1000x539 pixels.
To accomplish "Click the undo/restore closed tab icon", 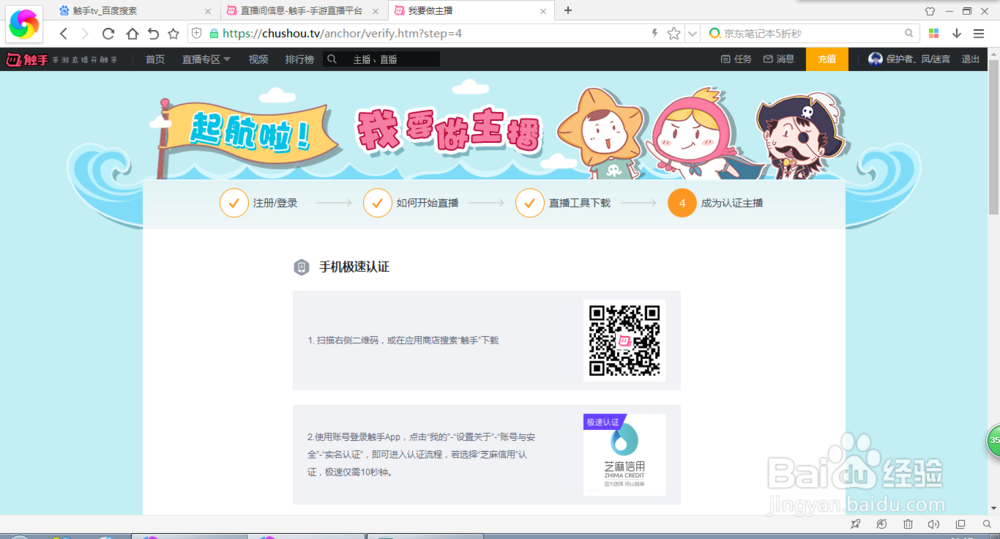I will pyautogui.click(x=153, y=34).
